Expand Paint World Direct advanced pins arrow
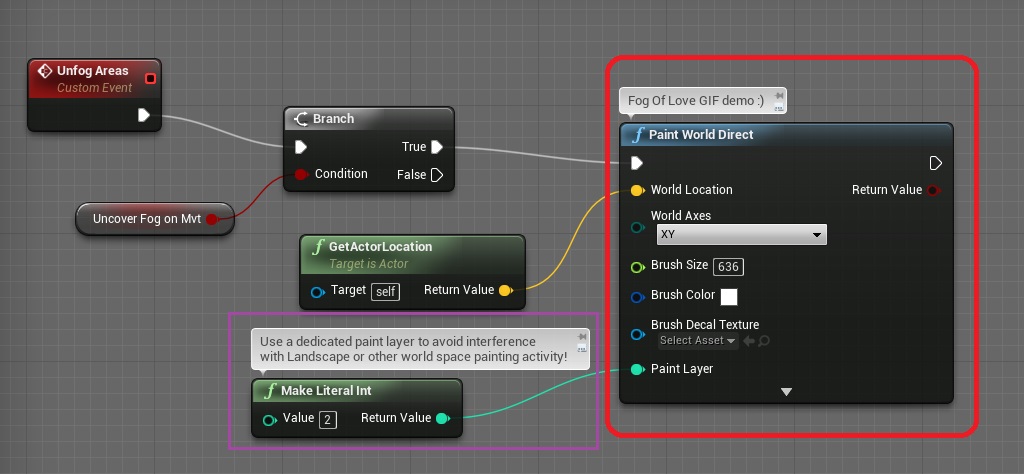1024x474 pixels. tap(786, 392)
